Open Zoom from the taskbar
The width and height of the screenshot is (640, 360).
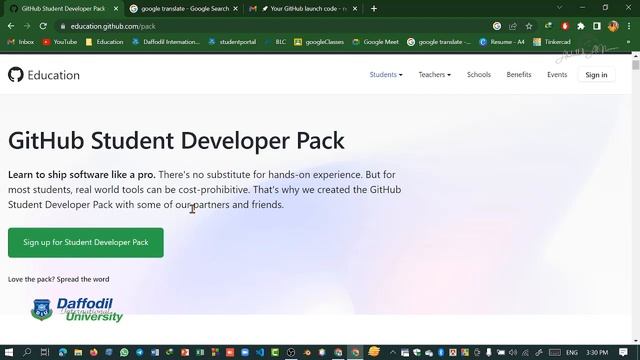(x=245, y=352)
